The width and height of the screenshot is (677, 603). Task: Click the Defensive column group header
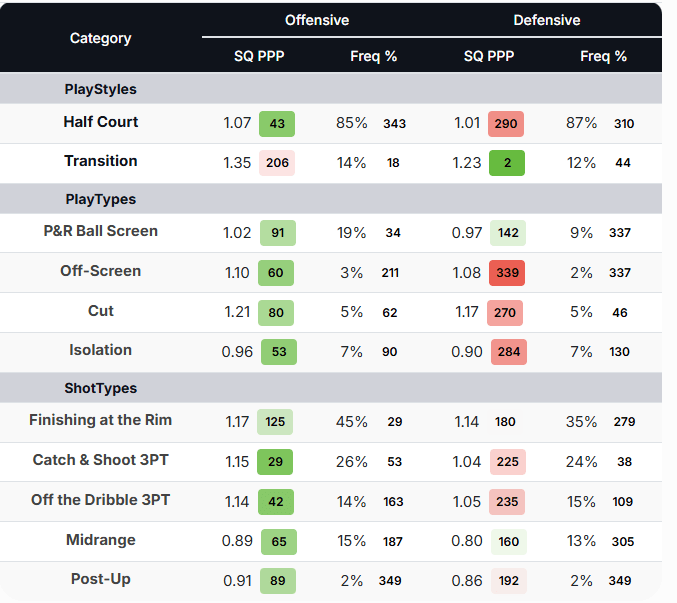pos(546,20)
